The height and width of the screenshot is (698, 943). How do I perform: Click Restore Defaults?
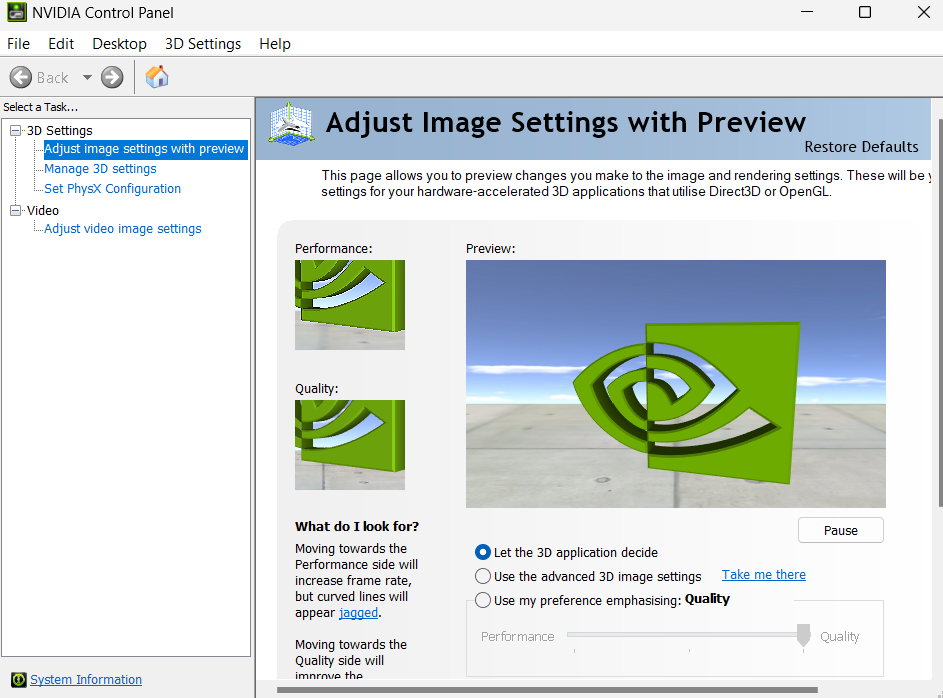[x=861, y=147]
